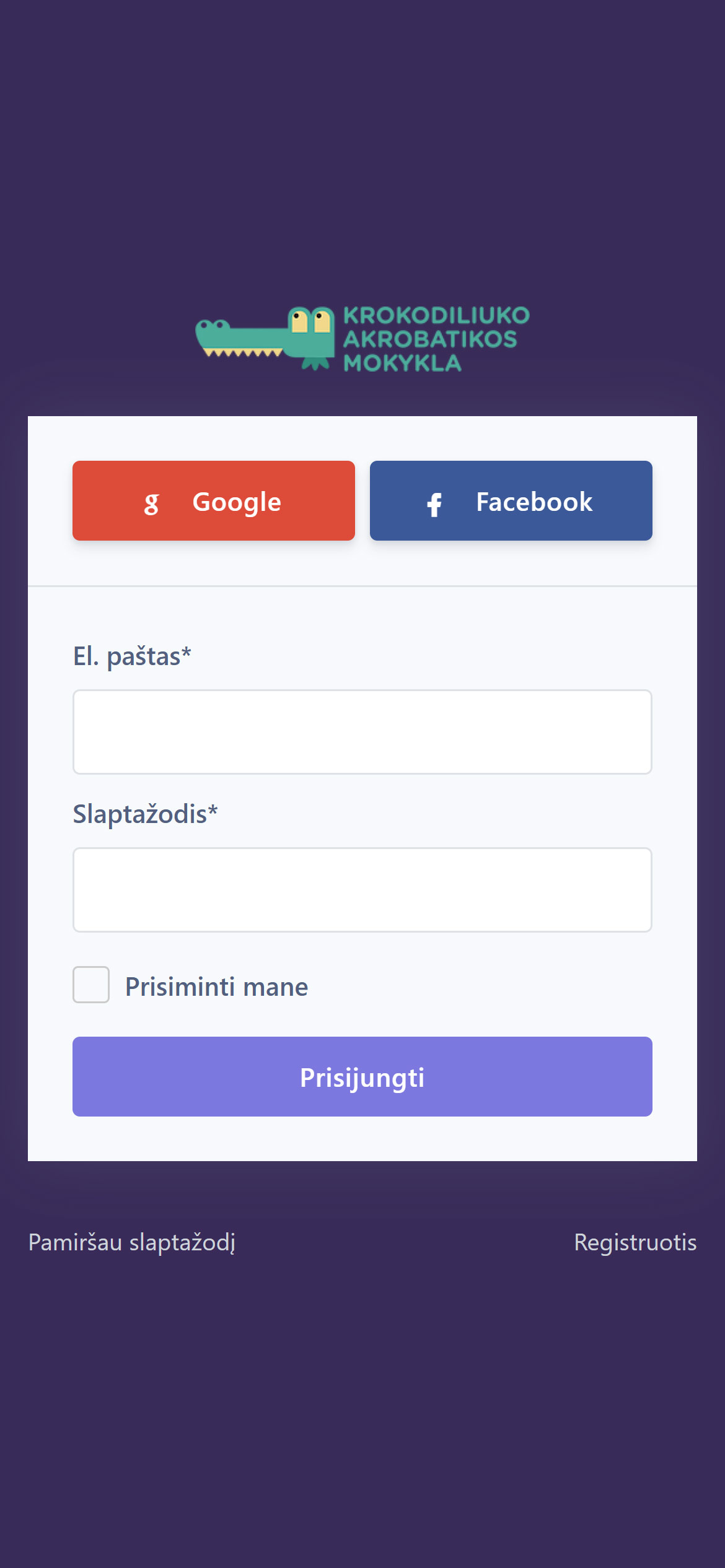This screenshot has width=725, height=1568.
Task: Enable the Prisiminti mane checkbox
Action: pos(91,985)
